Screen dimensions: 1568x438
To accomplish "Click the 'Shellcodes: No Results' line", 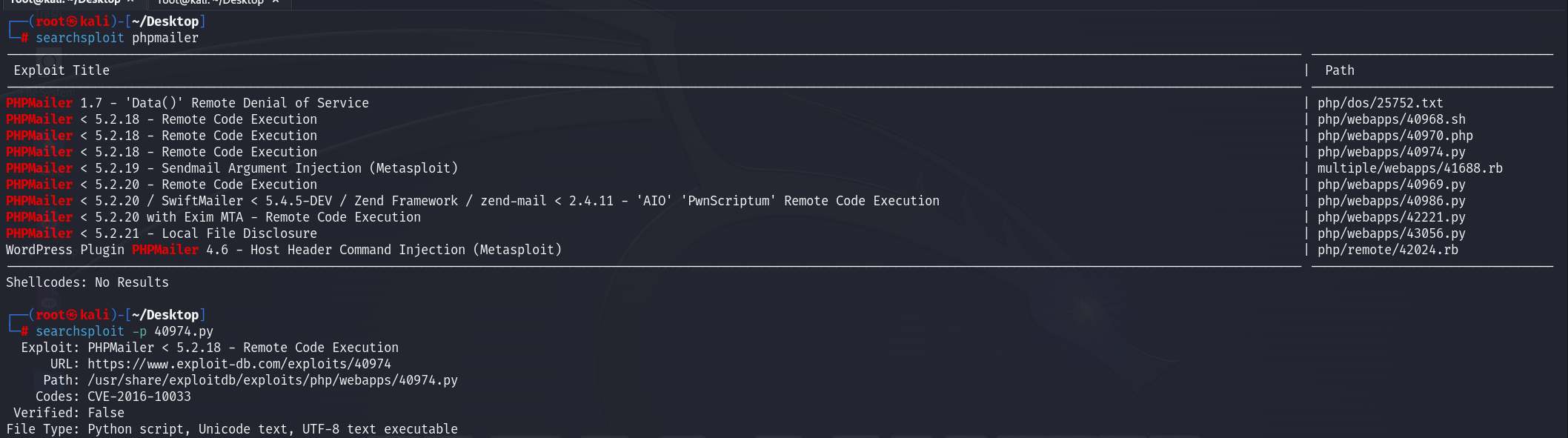I will tap(87, 282).
